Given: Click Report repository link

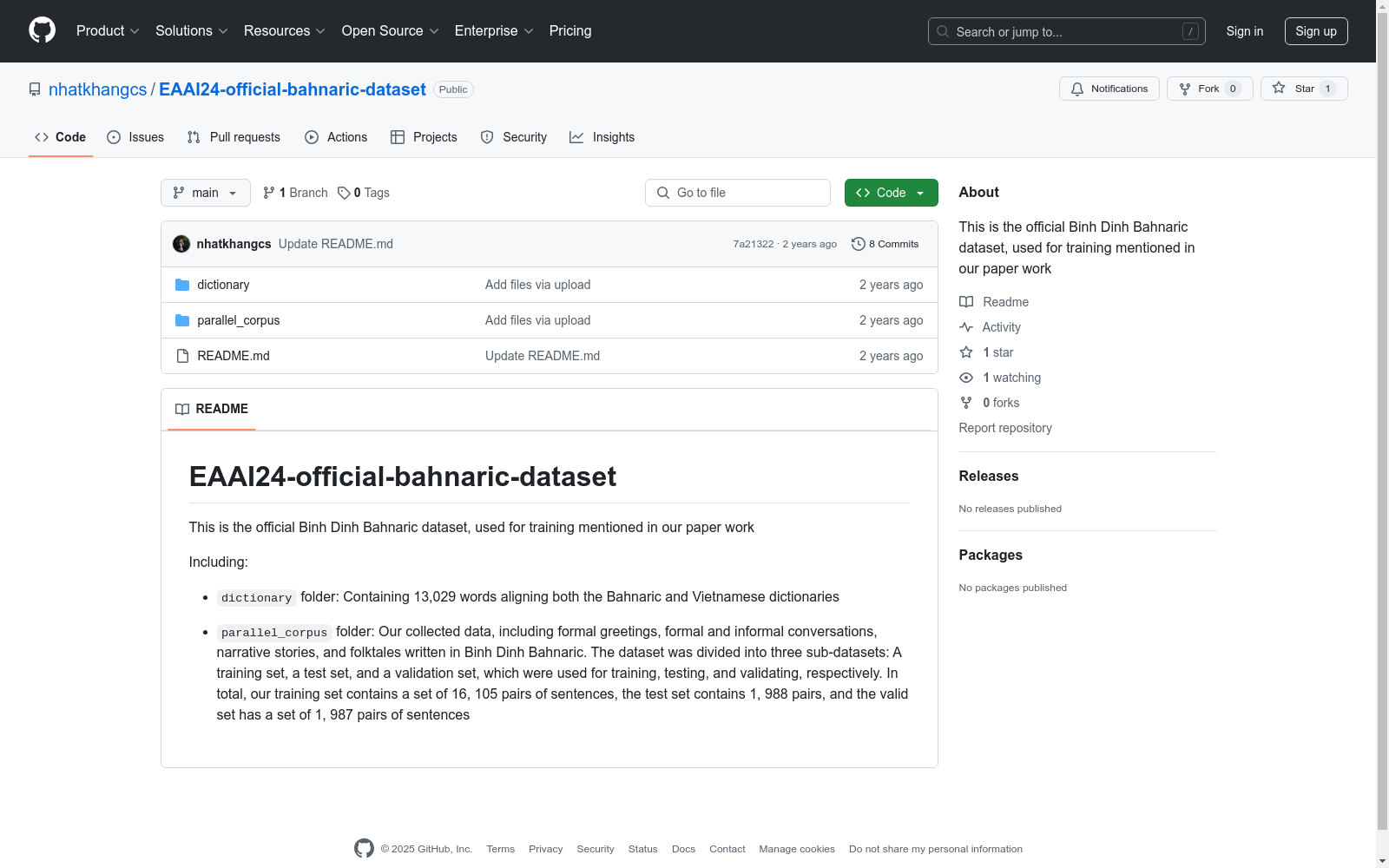Looking at the screenshot, I should [x=1005, y=428].
